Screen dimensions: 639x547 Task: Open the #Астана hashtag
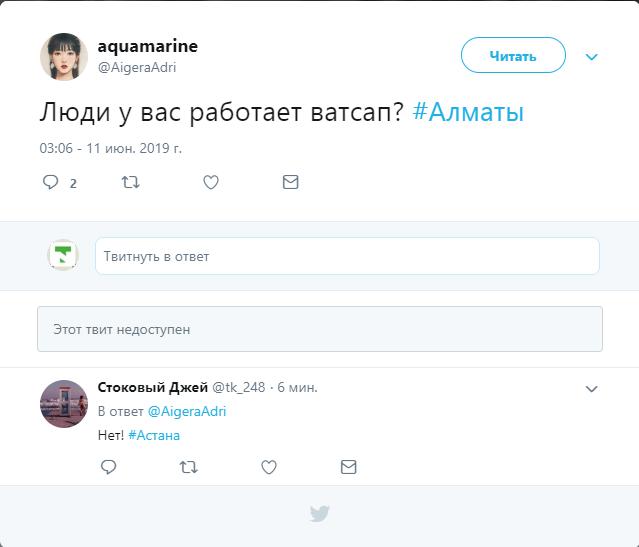154,435
